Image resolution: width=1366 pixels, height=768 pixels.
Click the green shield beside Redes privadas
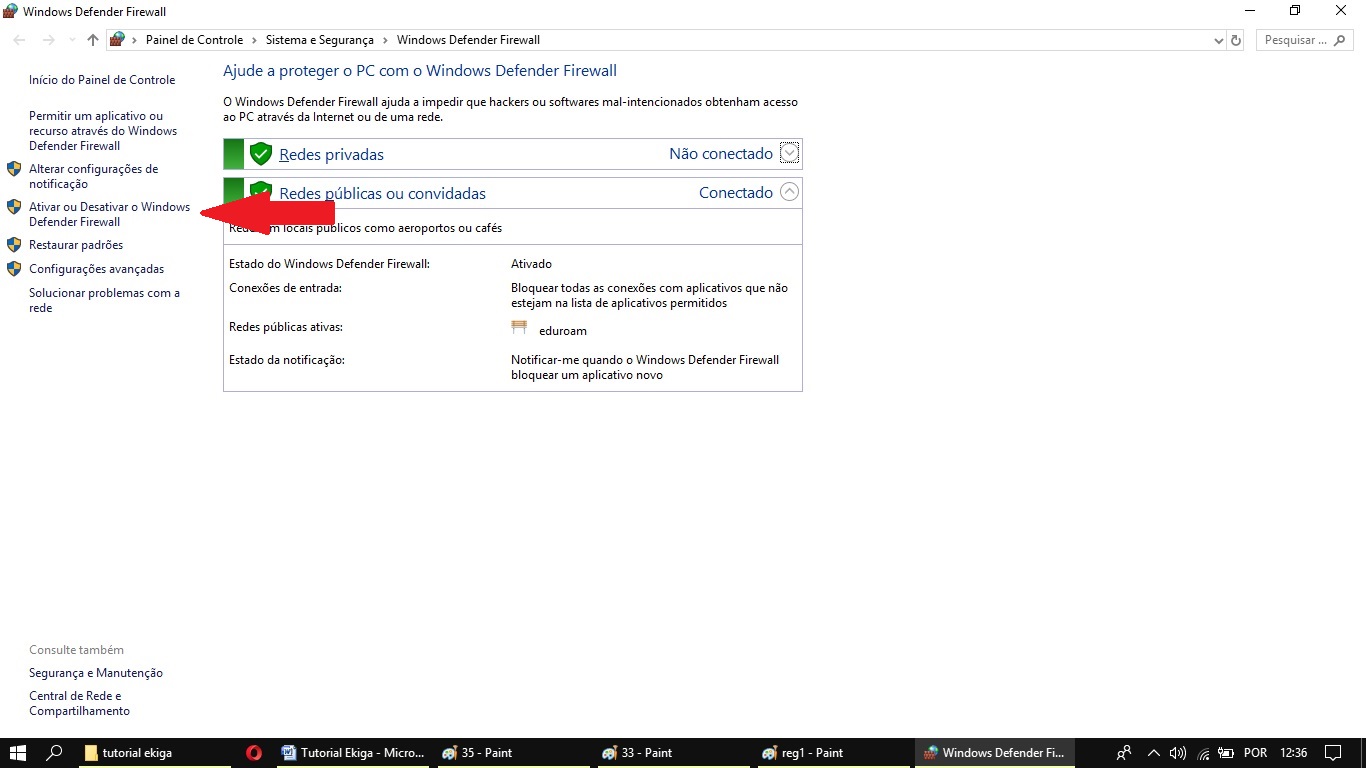261,154
